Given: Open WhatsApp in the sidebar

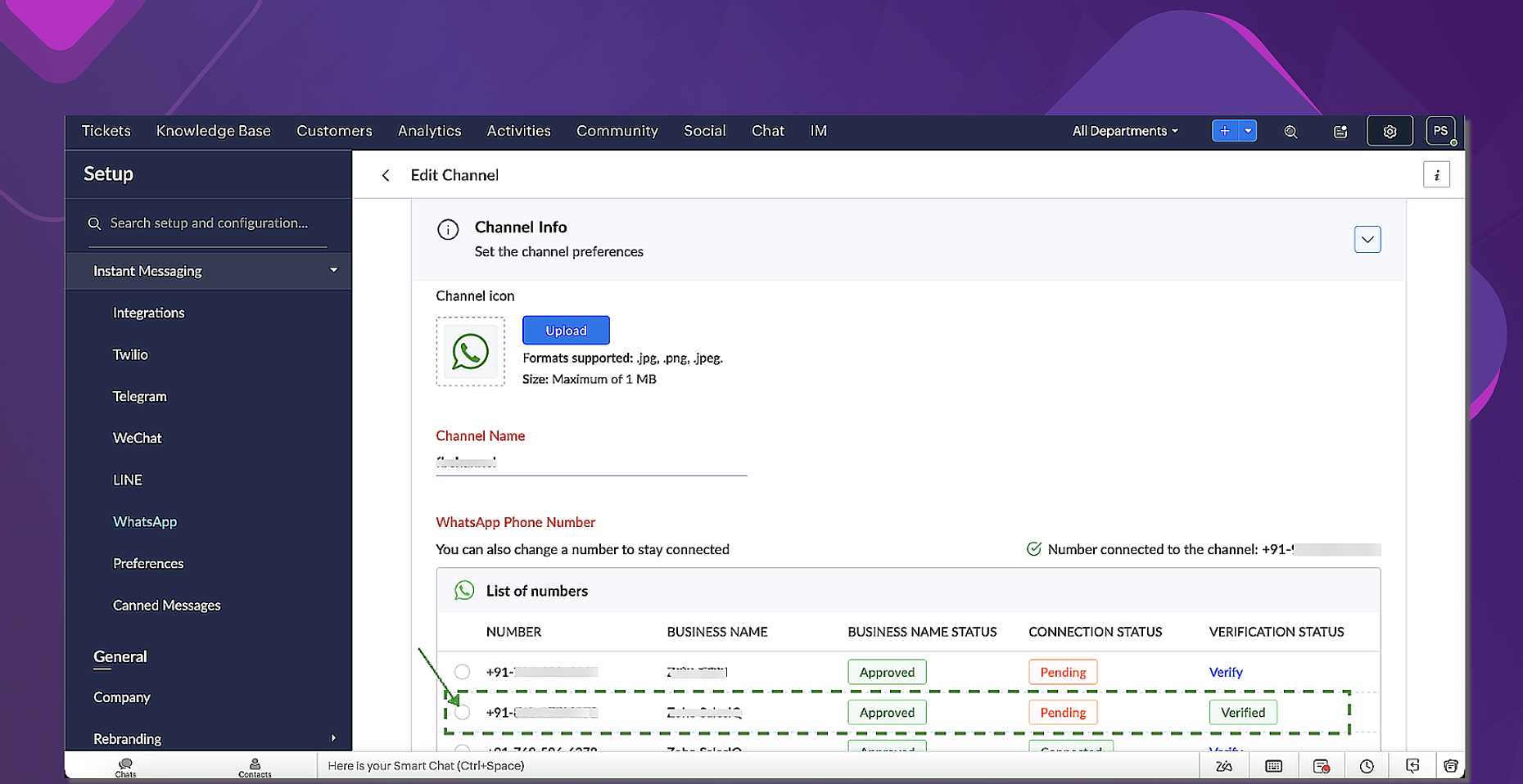Looking at the screenshot, I should (145, 521).
